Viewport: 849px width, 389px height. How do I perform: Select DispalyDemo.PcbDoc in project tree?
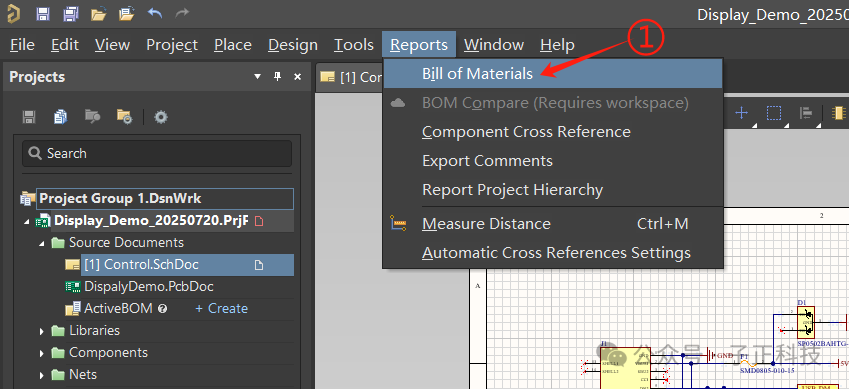(148, 286)
